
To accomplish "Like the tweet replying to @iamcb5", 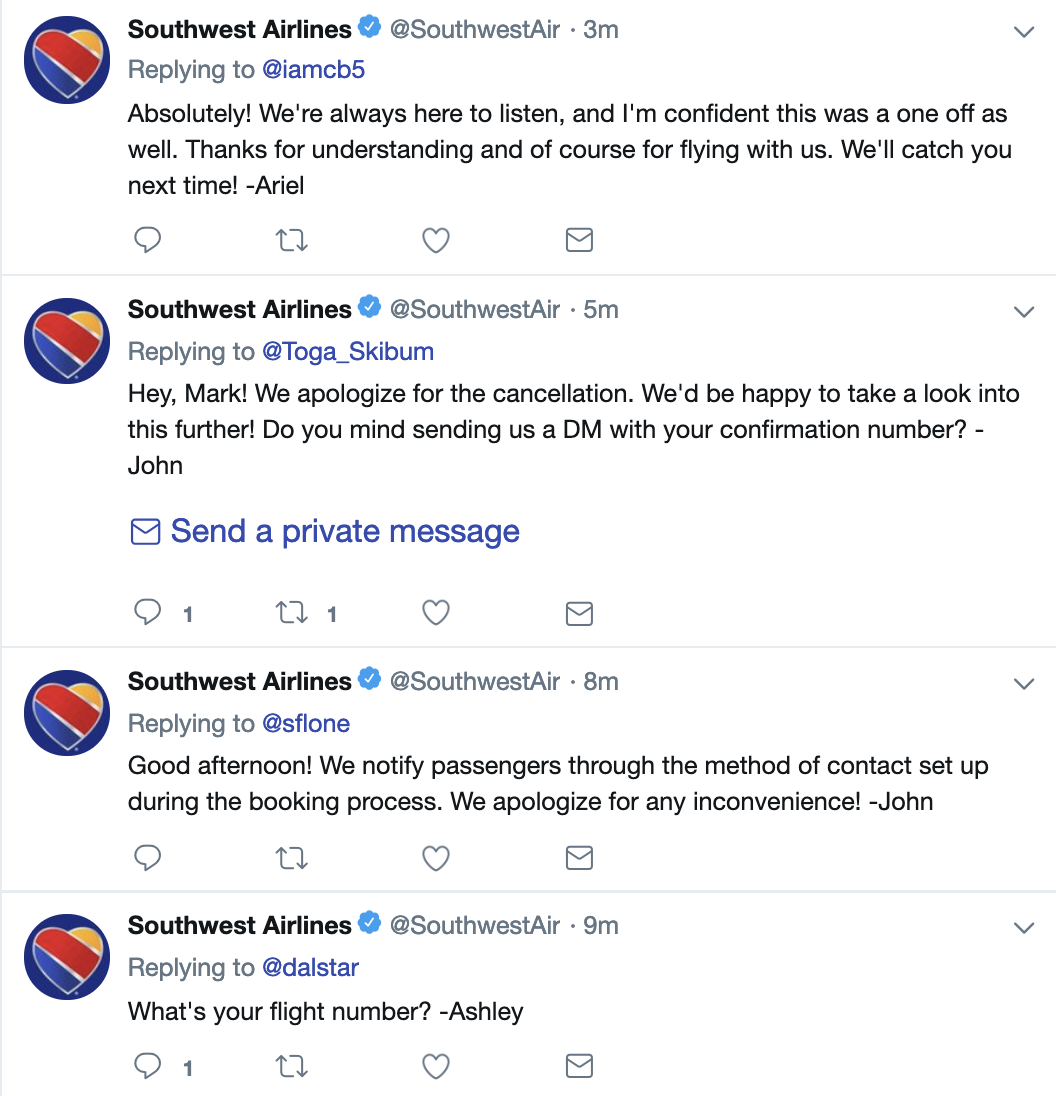I will [435, 240].
